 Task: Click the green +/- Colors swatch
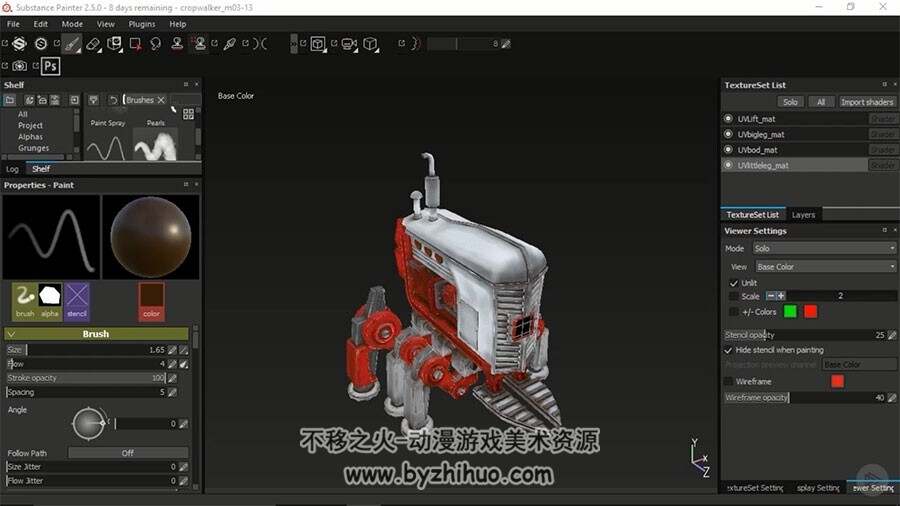(790, 312)
